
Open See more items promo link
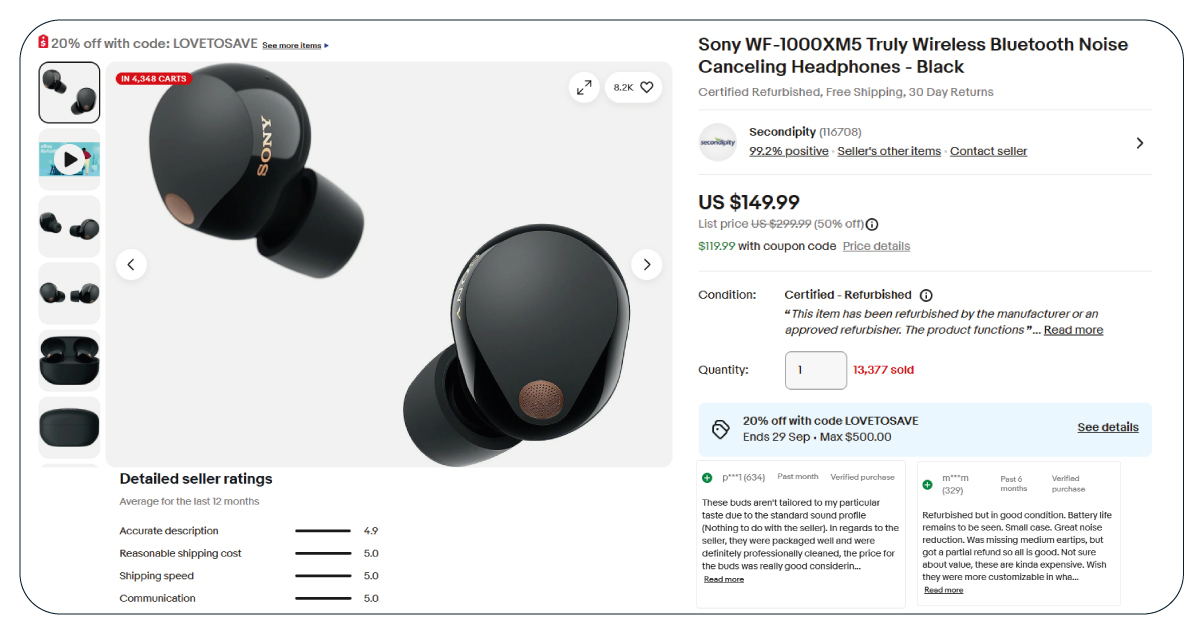pos(295,45)
